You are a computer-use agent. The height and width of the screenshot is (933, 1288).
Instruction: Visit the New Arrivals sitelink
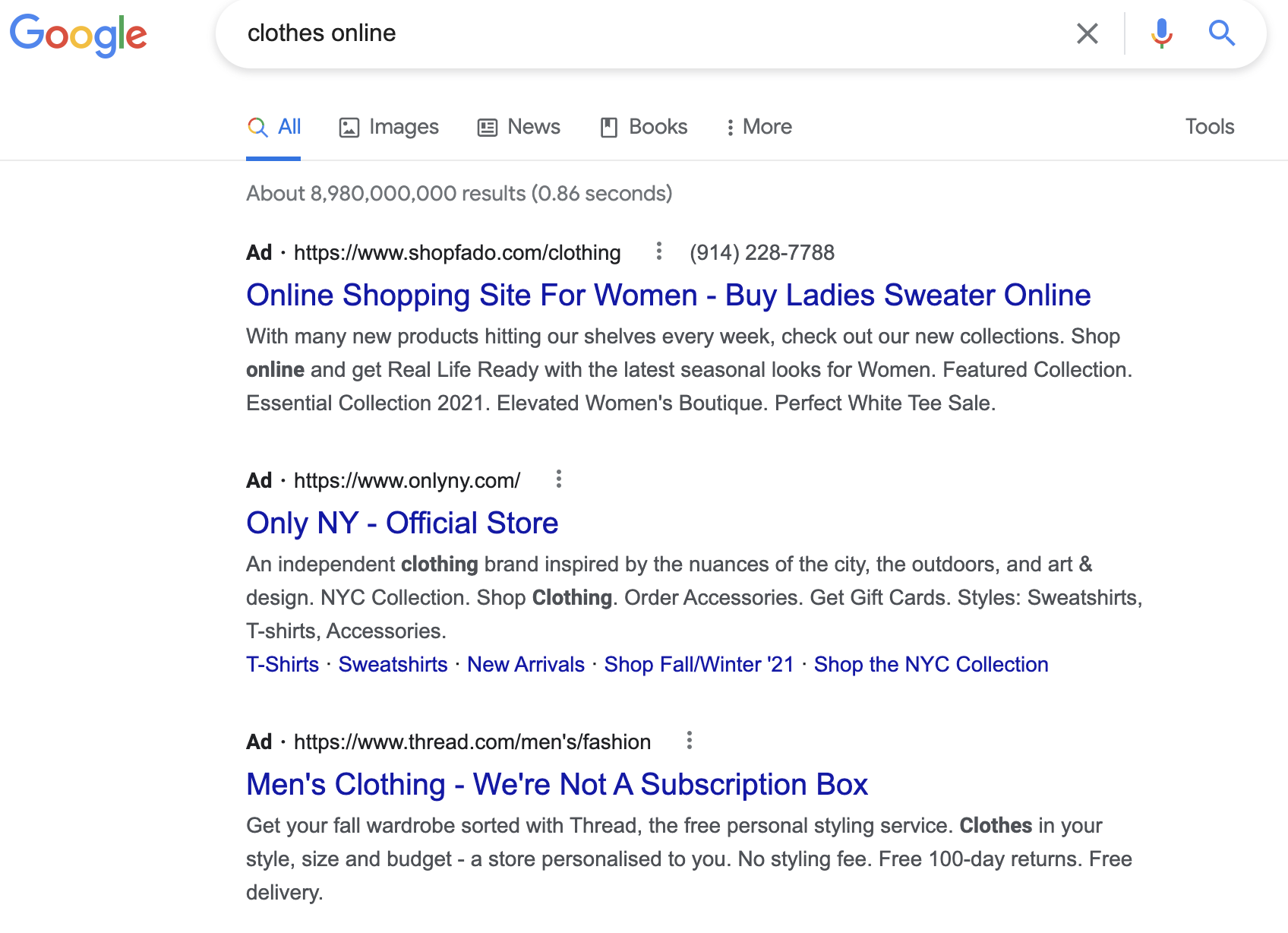coord(526,664)
